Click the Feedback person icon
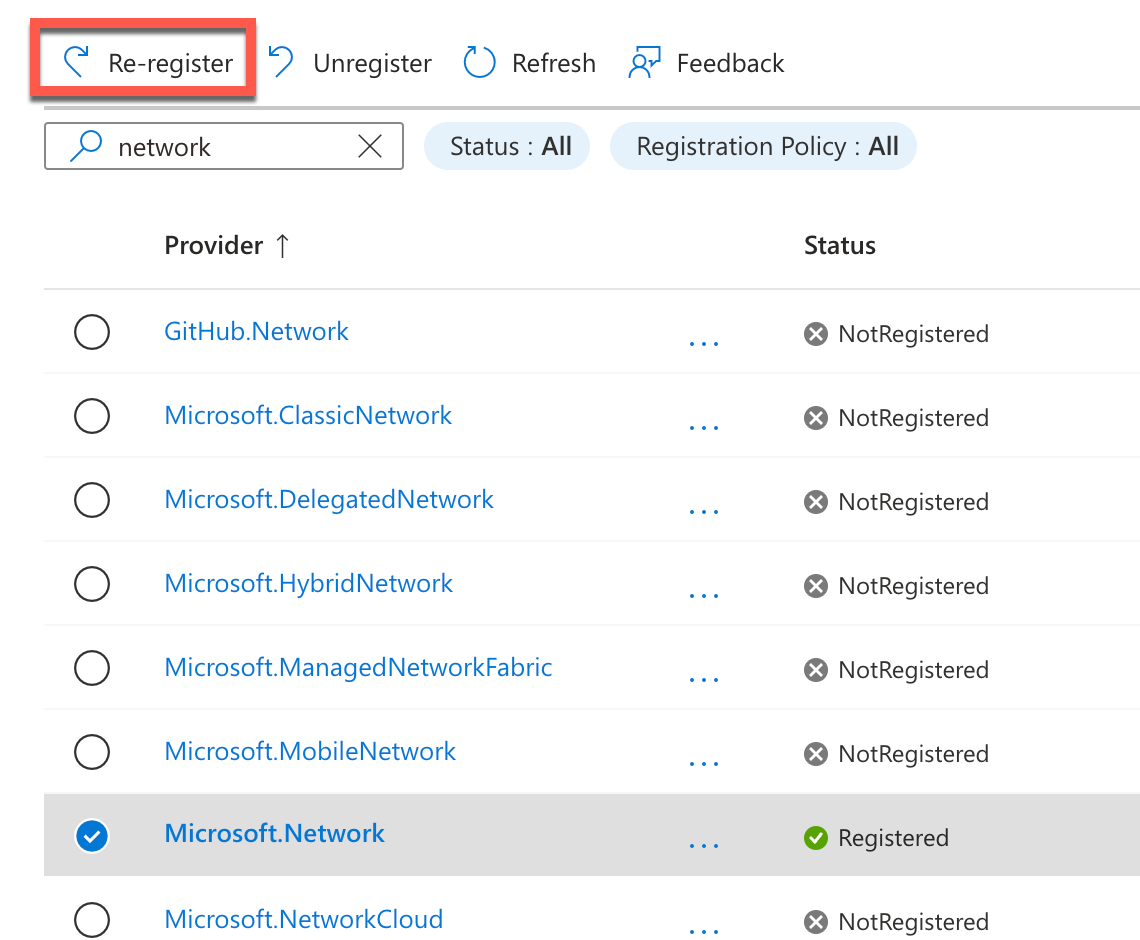 pyautogui.click(x=644, y=63)
